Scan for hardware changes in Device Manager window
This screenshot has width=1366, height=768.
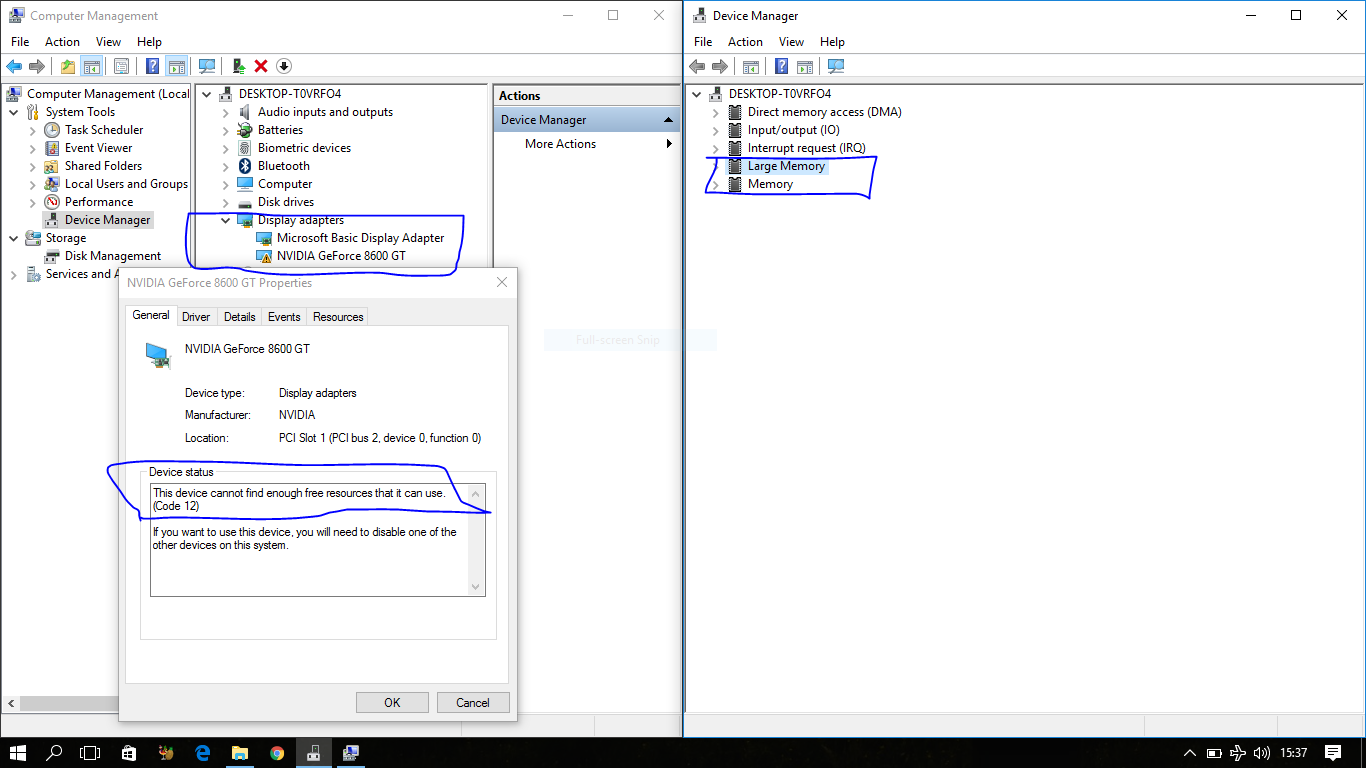click(x=836, y=66)
